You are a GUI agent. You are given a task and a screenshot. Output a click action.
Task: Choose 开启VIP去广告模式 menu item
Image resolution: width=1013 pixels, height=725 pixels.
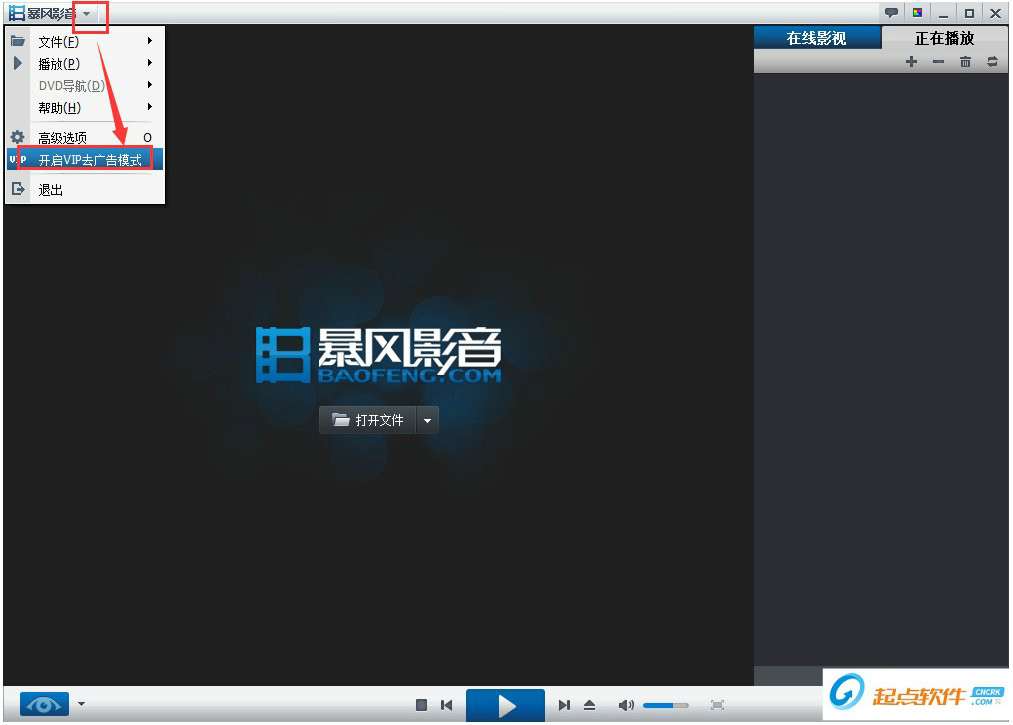(85, 160)
